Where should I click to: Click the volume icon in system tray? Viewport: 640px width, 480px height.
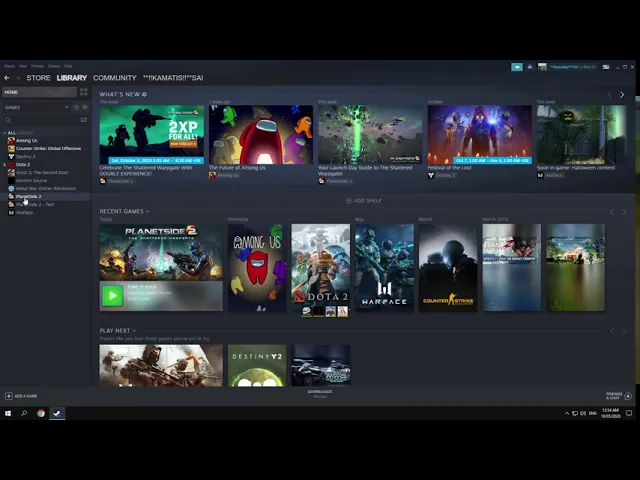583,413
